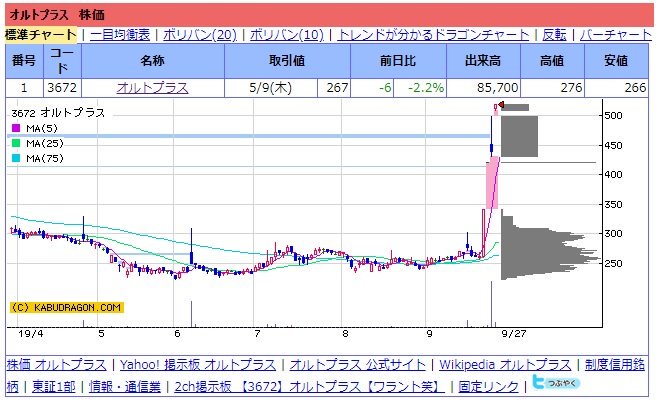Image resolution: width=658 pixels, height=404 pixels.
Task: Click the 安値 column header
Action: [616, 61]
